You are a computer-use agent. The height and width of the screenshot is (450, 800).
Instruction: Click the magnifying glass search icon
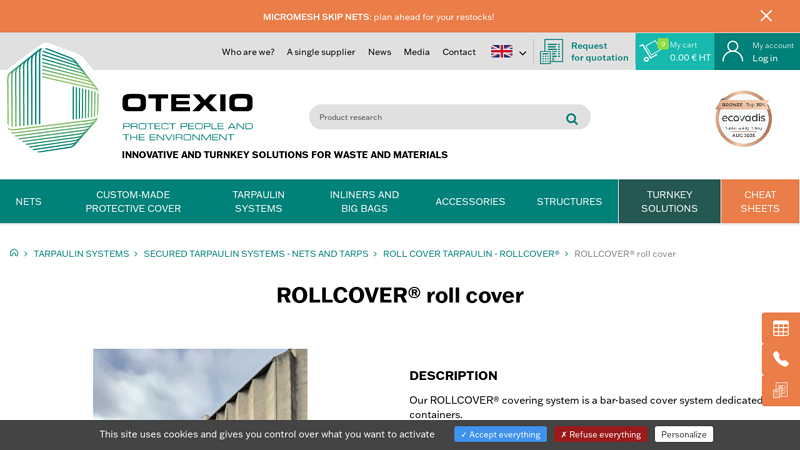[x=572, y=119]
